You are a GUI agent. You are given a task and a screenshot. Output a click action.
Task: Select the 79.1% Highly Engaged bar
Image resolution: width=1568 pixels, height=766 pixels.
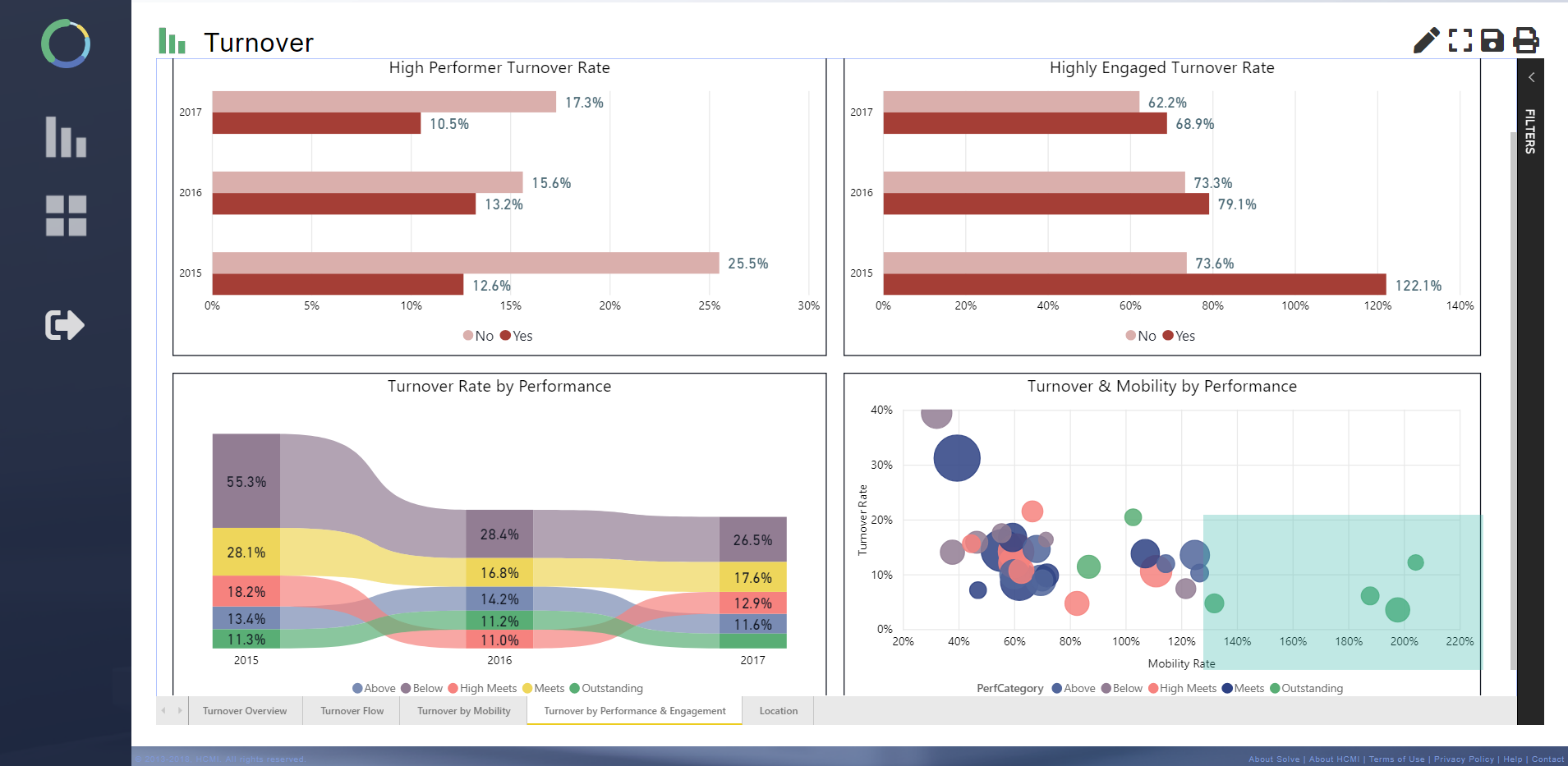point(1046,204)
